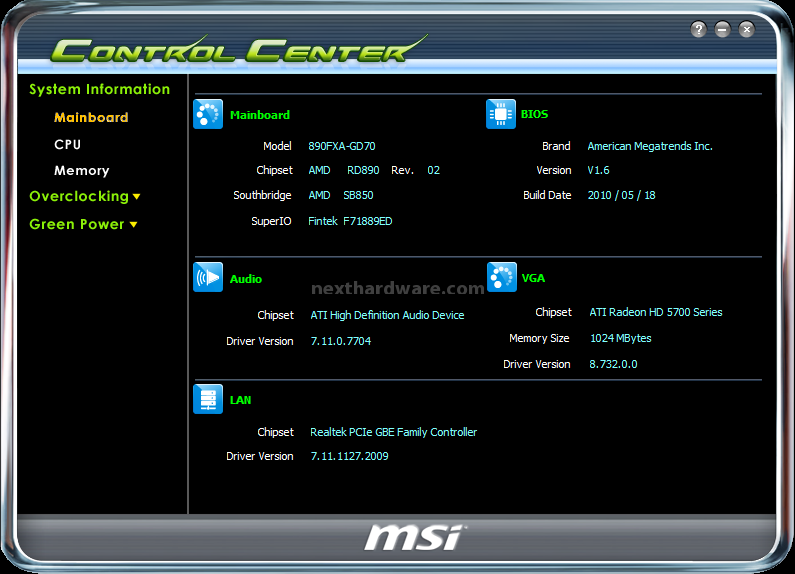Click the VGA section heading
The image size is (795, 574).
533,278
